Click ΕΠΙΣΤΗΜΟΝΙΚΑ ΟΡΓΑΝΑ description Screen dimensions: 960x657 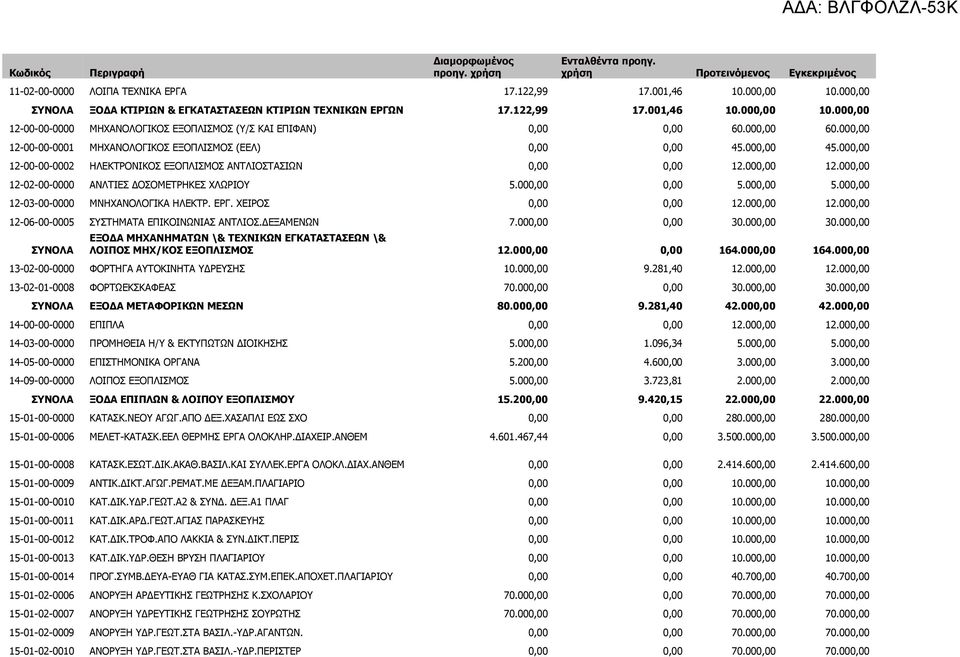tap(144, 362)
